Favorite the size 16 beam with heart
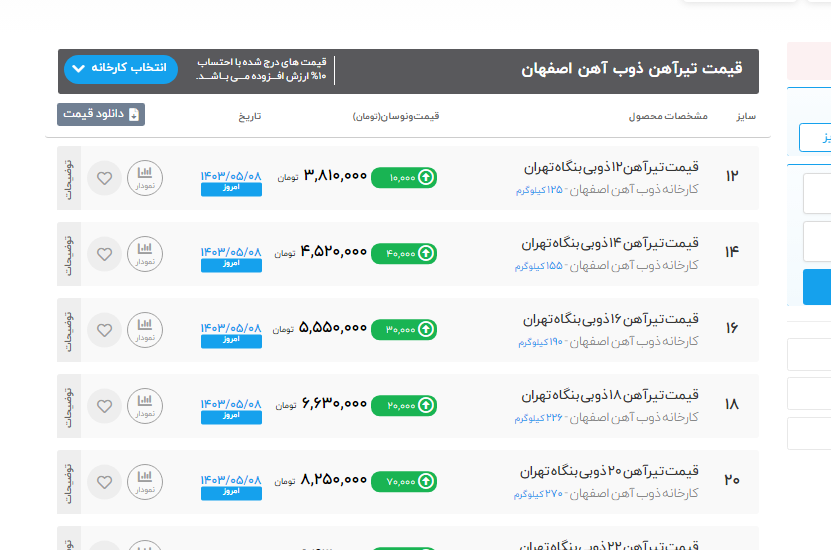The width and height of the screenshot is (831, 550). click(104, 329)
